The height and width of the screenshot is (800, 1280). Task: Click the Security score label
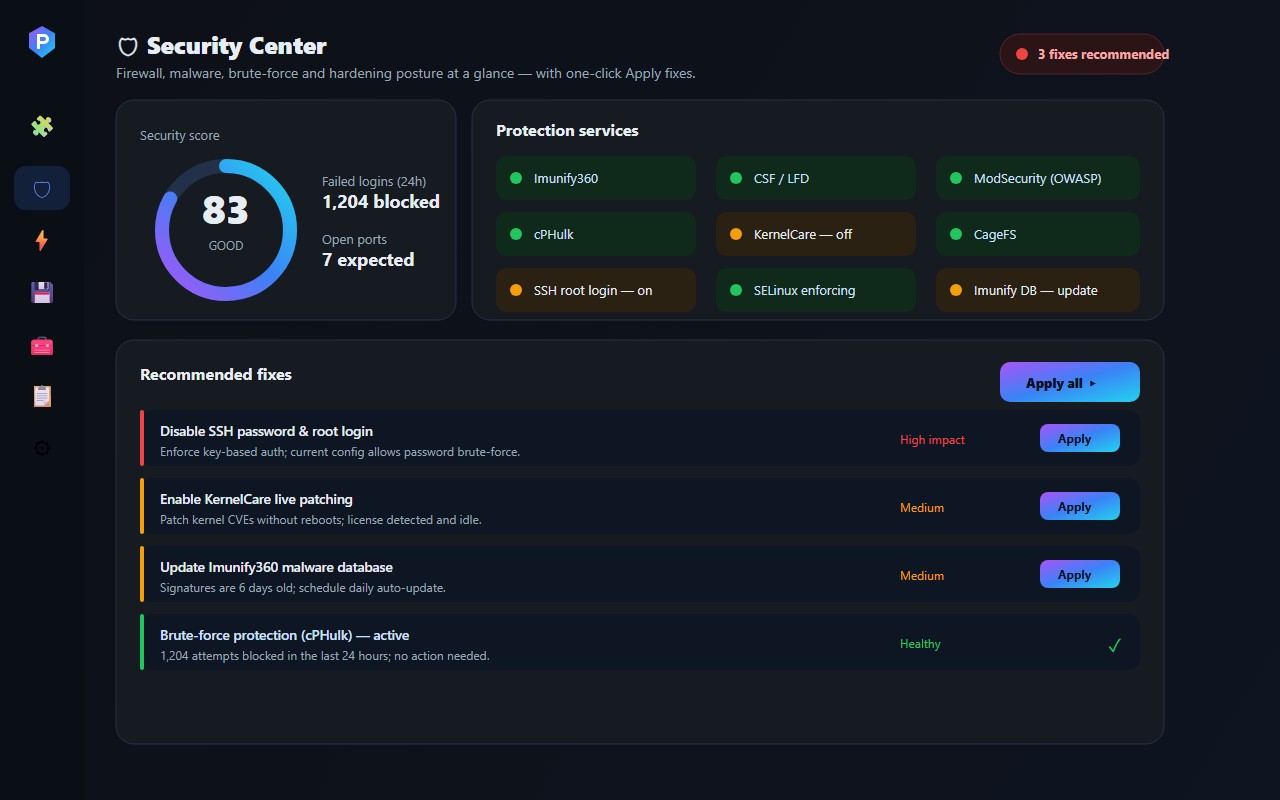[x=180, y=135]
